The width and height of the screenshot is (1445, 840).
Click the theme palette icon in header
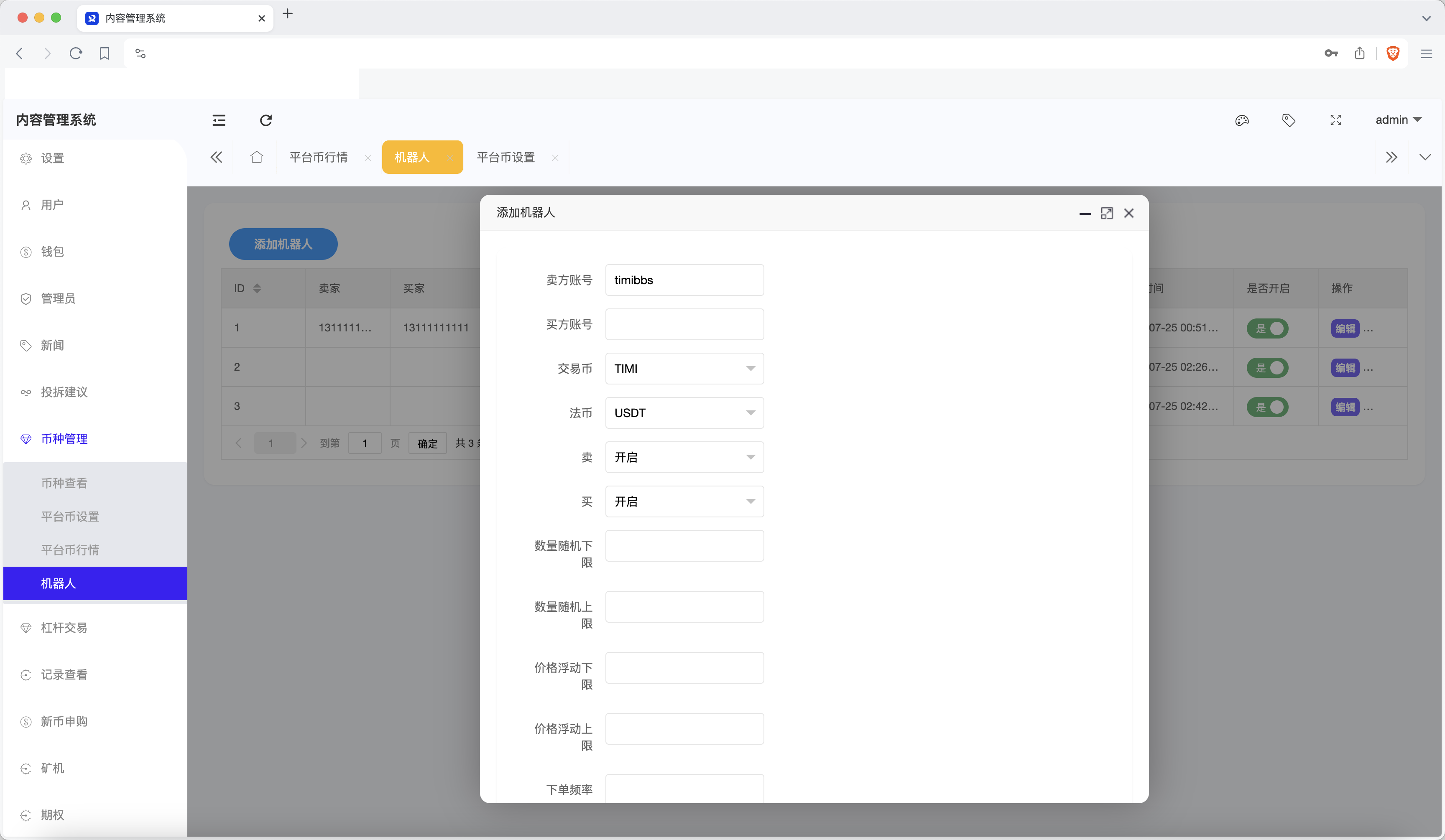pyautogui.click(x=1241, y=120)
